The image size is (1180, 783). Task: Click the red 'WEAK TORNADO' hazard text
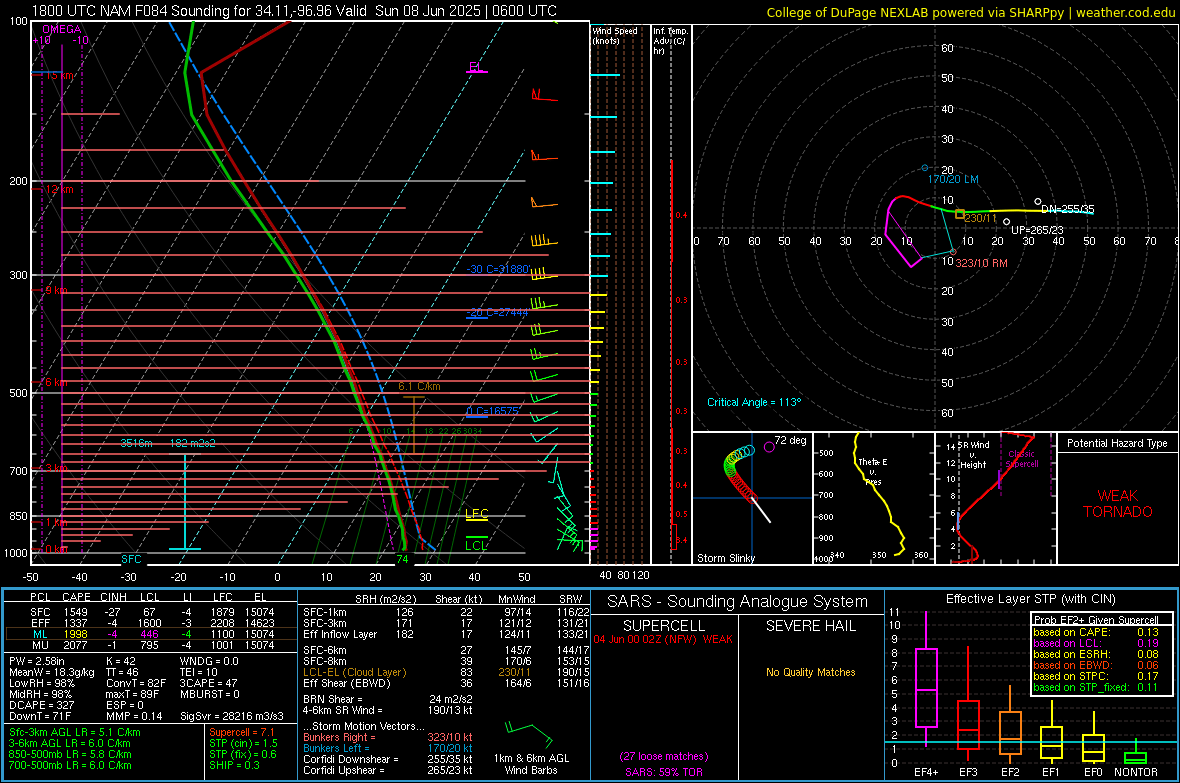coord(1118,504)
